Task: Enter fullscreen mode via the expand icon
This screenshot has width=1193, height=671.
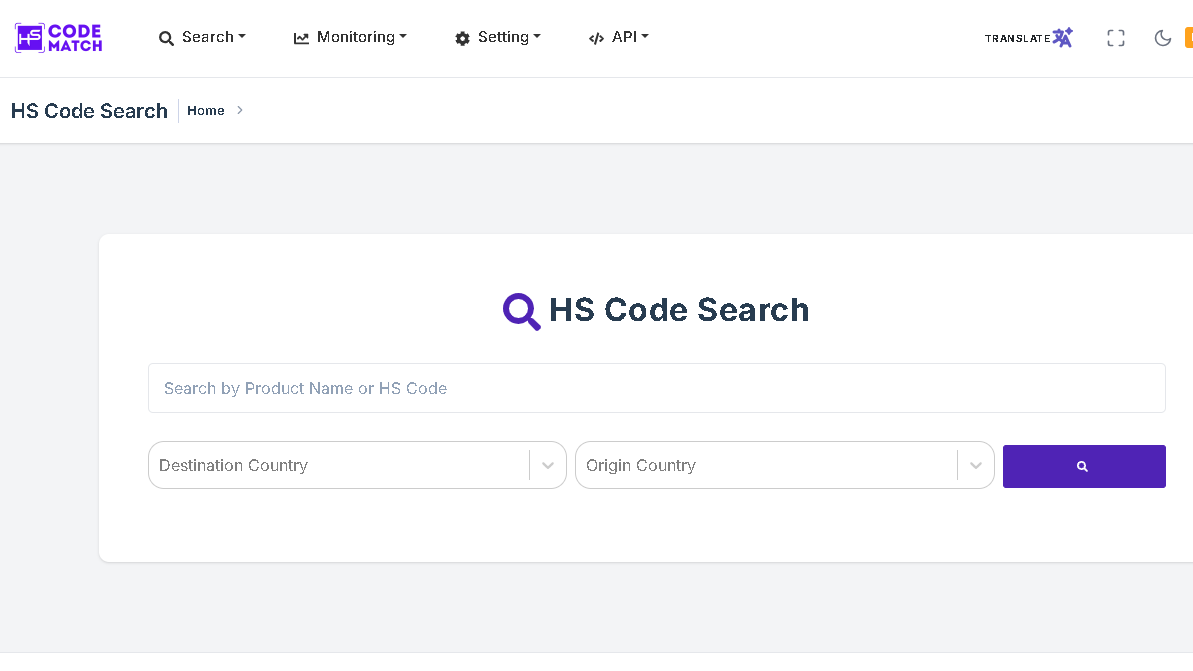Action: pos(1116,38)
